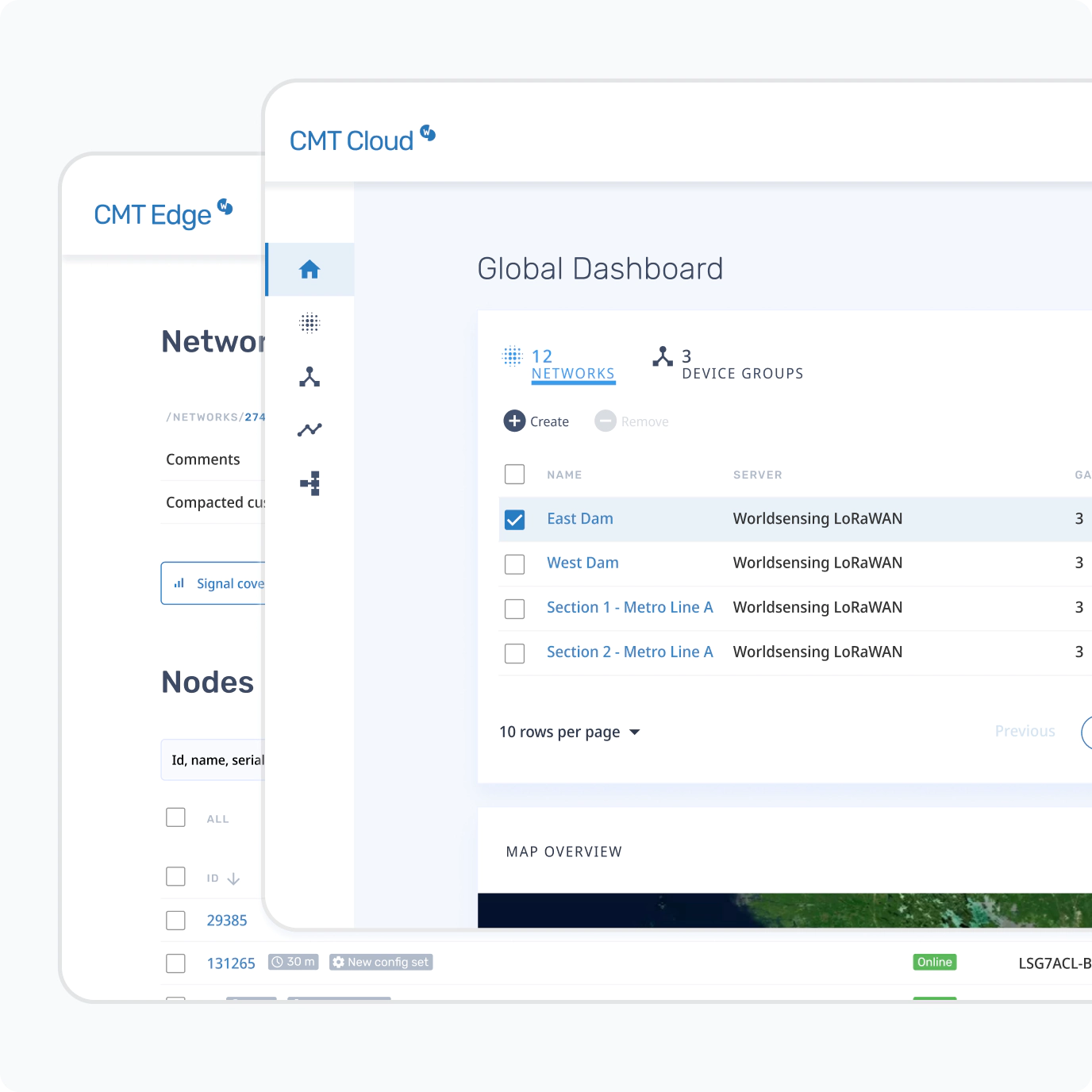This screenshot has height=1092, width=1092.
Task: Click the plus Create icon
Action: [x=514, y=421]
